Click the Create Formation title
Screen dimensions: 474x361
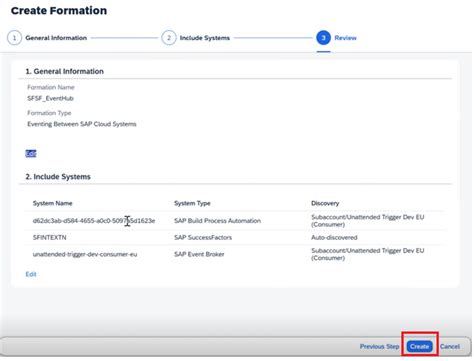pos(59,11)
